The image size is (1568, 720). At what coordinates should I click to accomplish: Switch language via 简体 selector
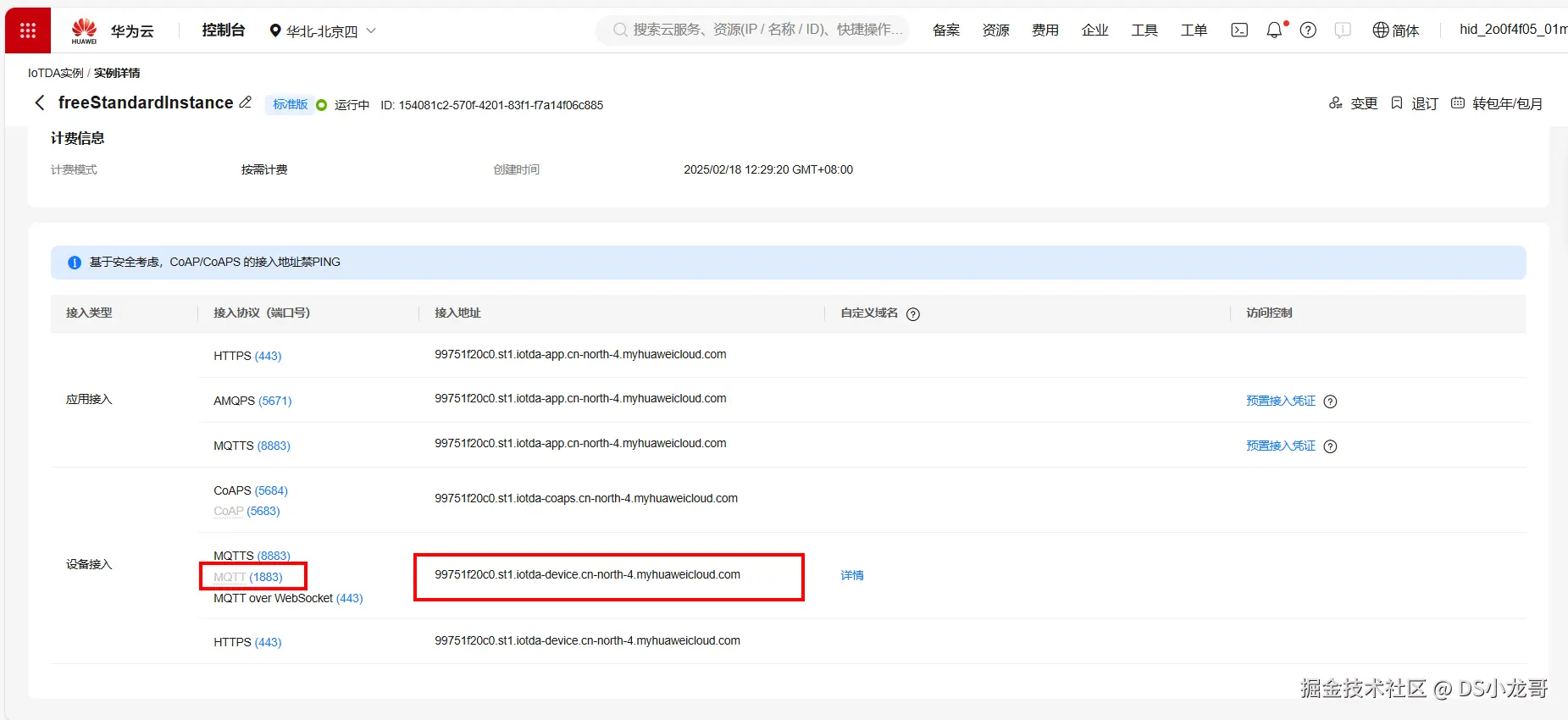1395,30
